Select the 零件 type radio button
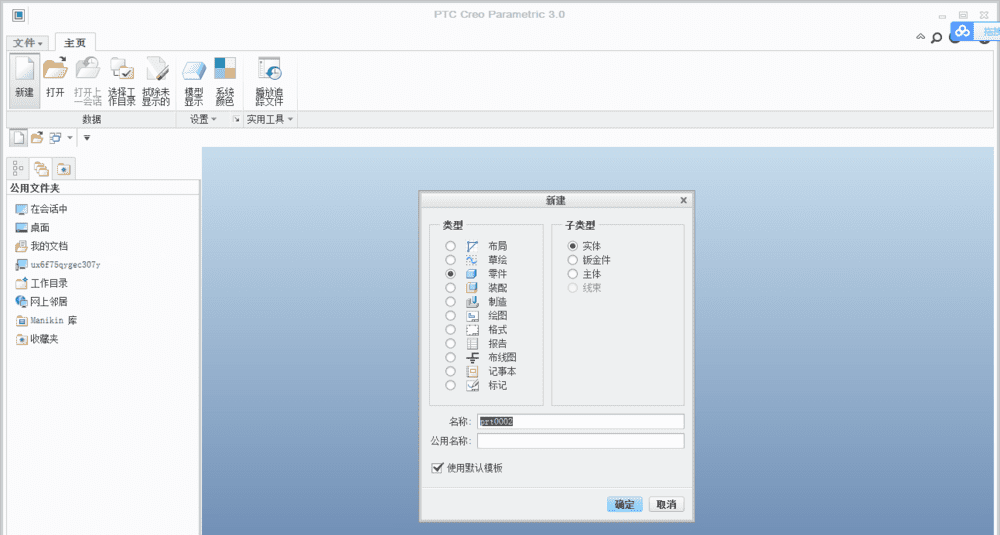This screenshot has height=535, width=1000. 450,274
